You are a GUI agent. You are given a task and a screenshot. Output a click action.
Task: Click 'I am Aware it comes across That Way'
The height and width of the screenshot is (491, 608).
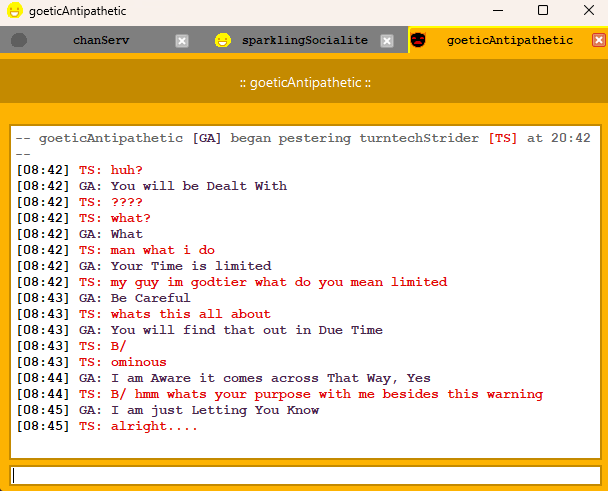tap(271, 378)
